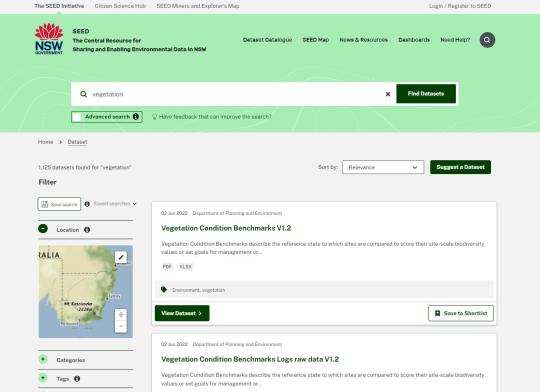The height and width of the screenshot is (392, 540).
Task: Click the NSW Government logo
Action: pyautogui.click(x=49, y=39)
